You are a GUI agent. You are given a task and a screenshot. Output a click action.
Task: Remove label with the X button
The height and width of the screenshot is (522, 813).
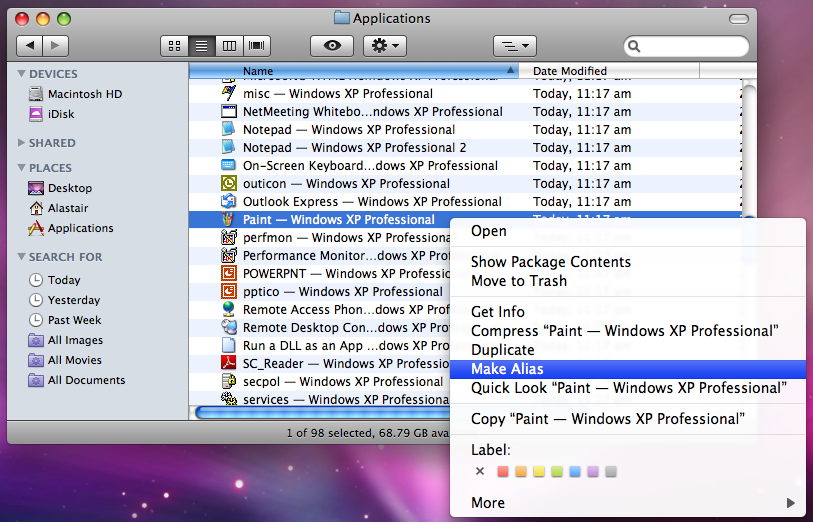(x=480, y=471)
